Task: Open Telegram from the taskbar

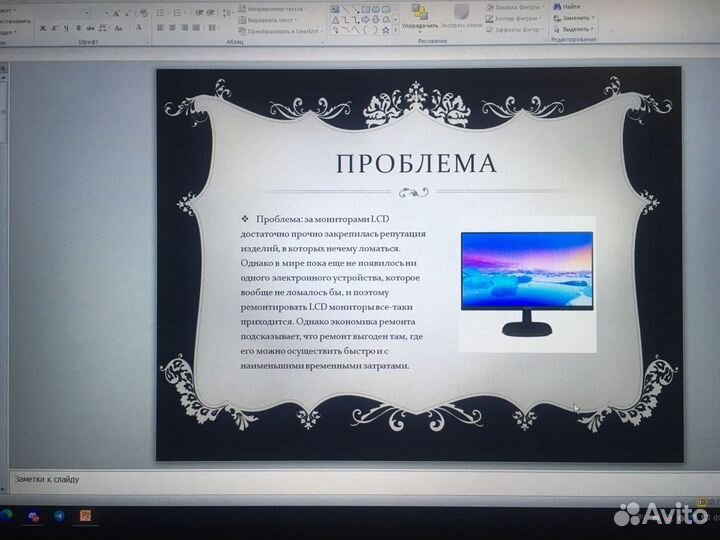Action: 59,516
